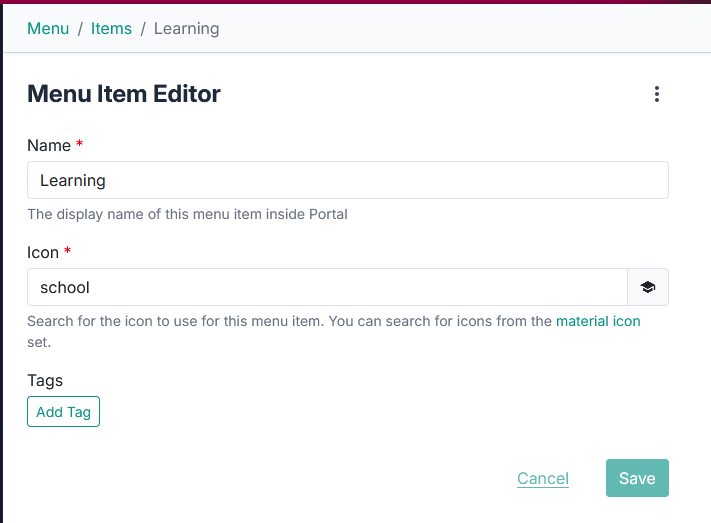The image size is (711, 523).
Task: Click the display name help text
Action: pyautogui.click(x=187, y=214)
